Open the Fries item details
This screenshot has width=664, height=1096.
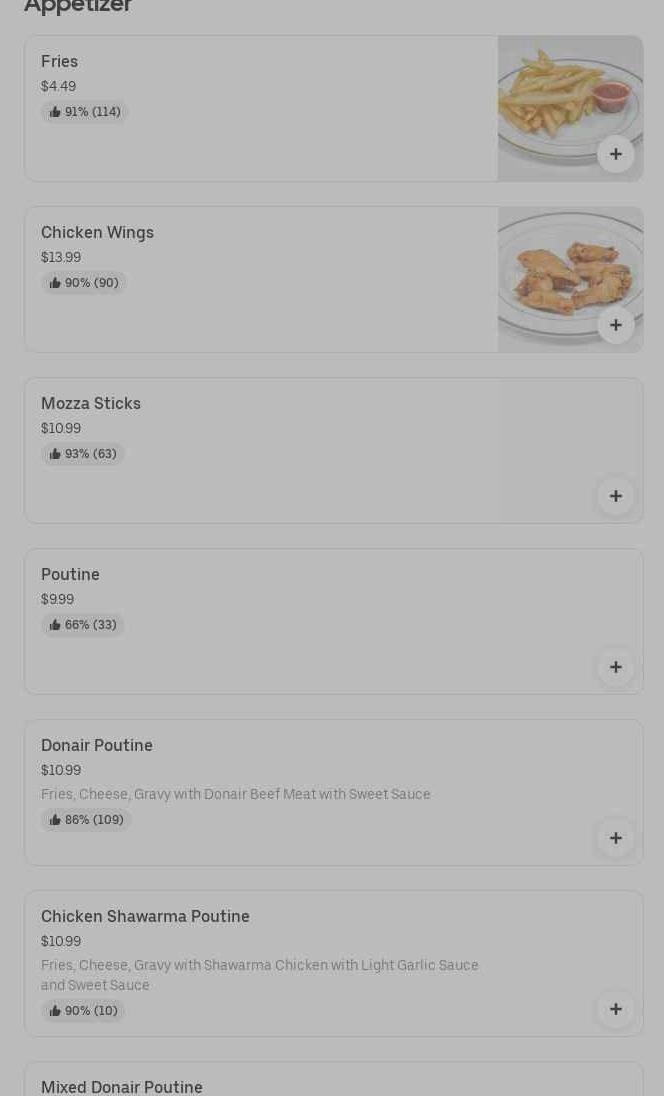(59, 62)
